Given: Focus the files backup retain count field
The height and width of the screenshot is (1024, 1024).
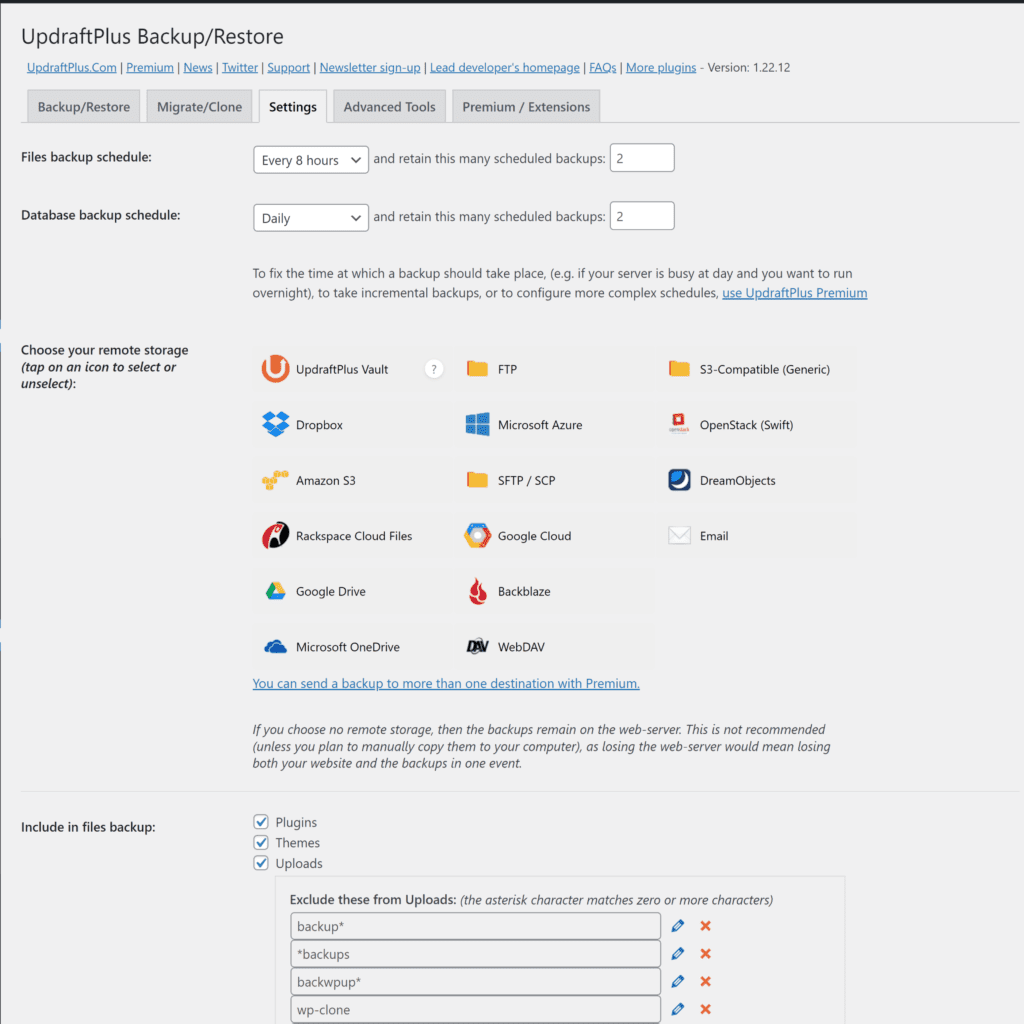Looking at the screenshot, I should click(x=642, y=158).
